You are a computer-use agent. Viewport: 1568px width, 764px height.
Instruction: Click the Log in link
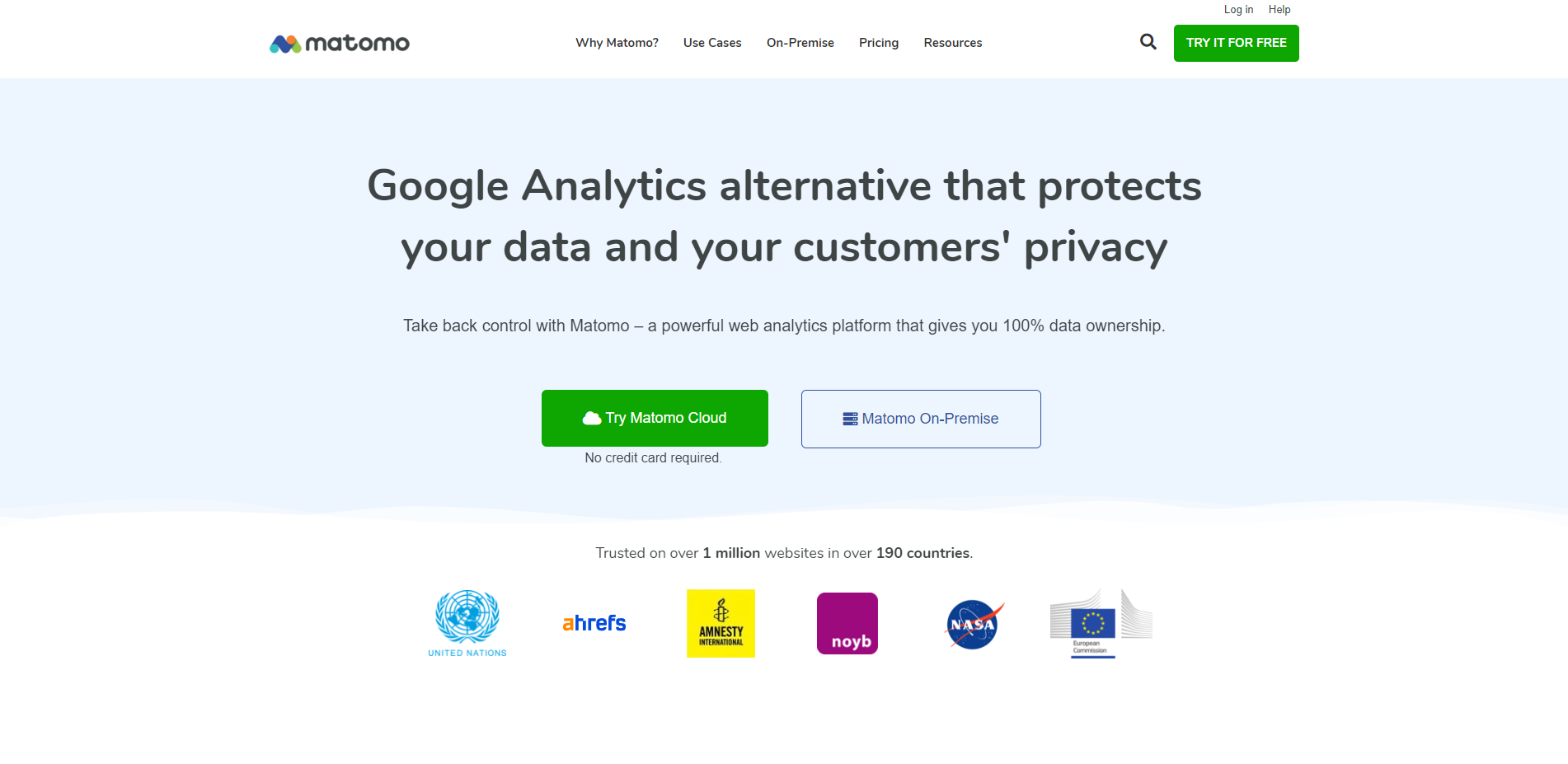coord(1238,10)
